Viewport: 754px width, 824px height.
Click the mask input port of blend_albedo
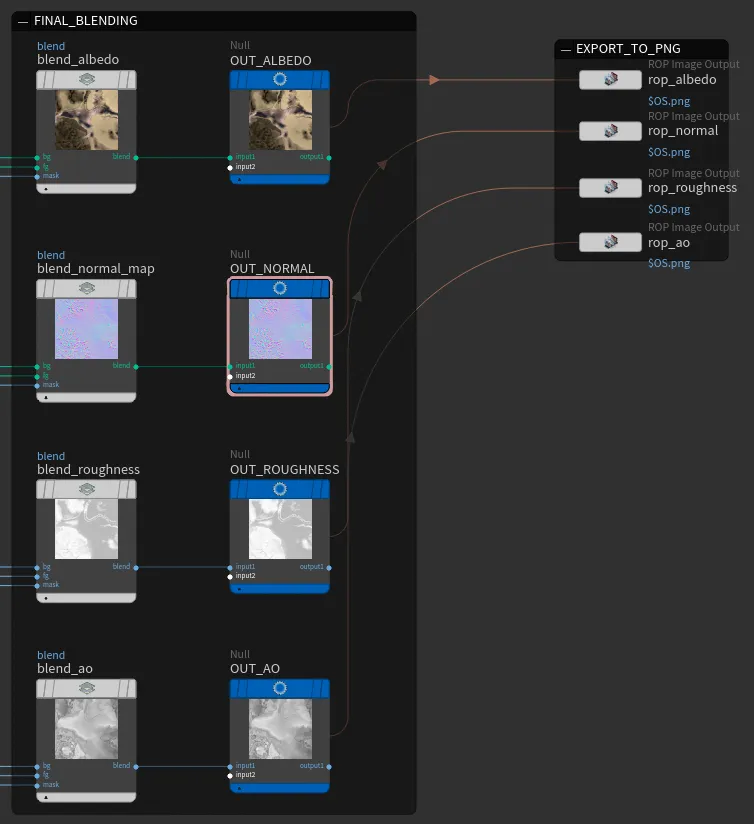[37, 177]
